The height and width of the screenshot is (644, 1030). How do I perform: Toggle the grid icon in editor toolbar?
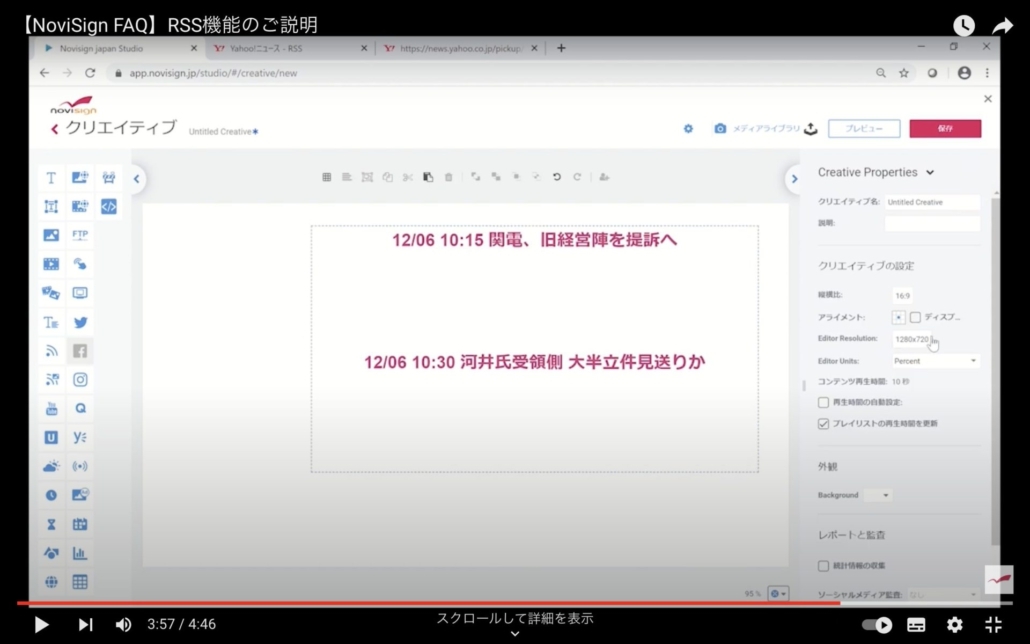[326, 177]
